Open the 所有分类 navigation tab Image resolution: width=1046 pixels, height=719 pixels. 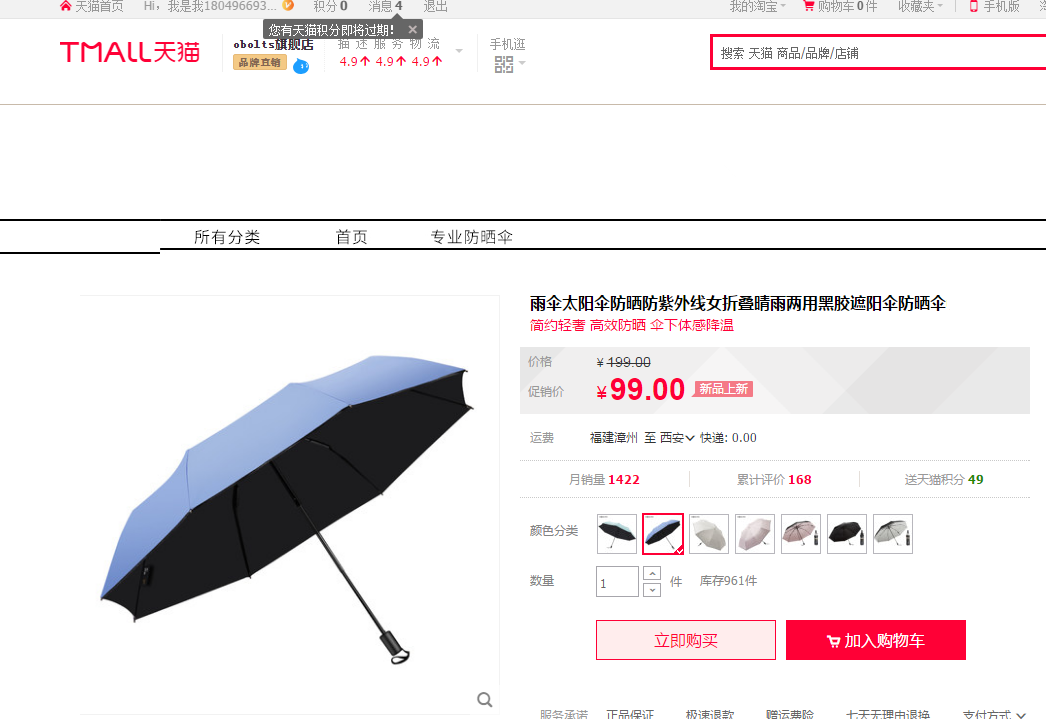point(227,237)
